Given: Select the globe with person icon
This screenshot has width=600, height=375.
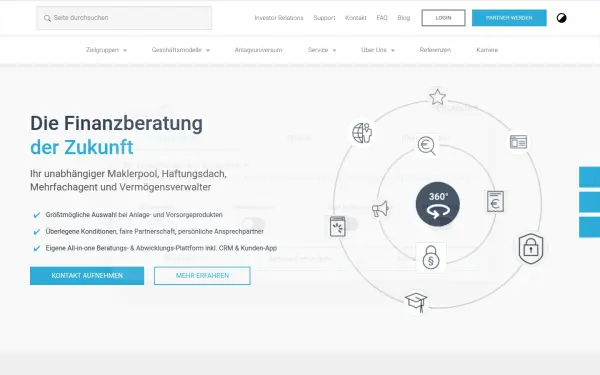Looking at the screenshot, I should [x=362, y=133].
